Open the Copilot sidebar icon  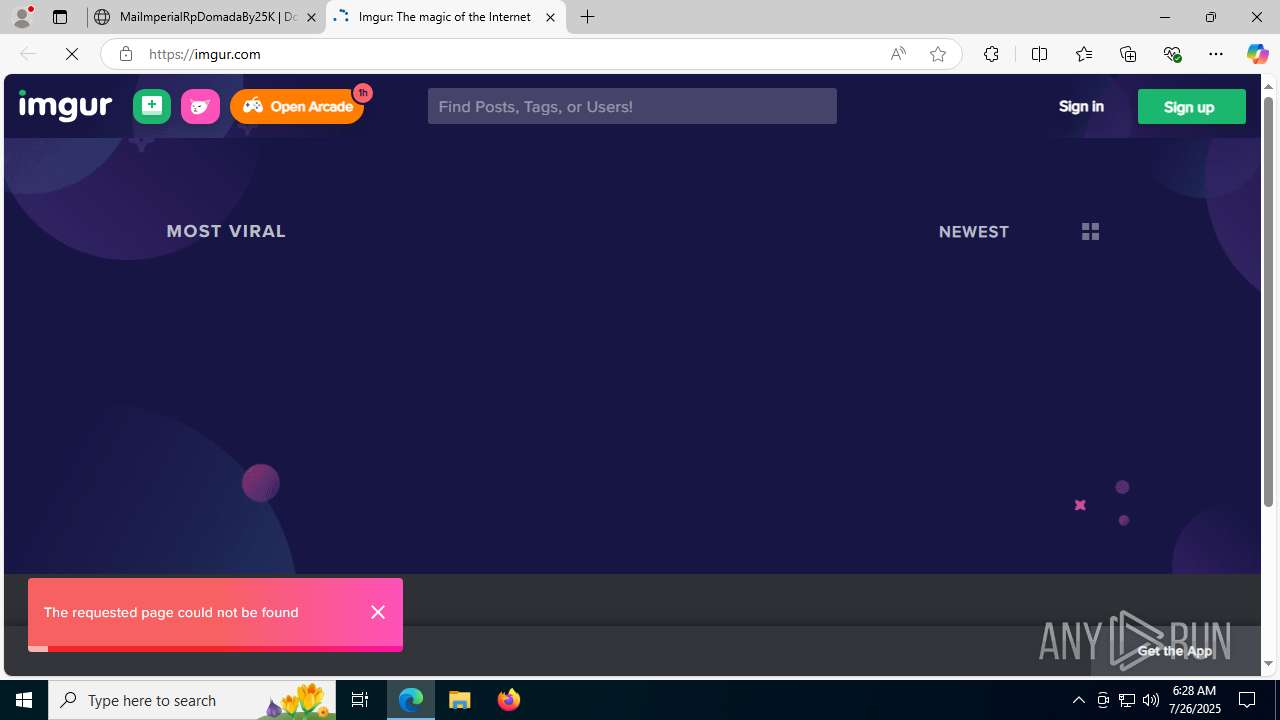1257,54
